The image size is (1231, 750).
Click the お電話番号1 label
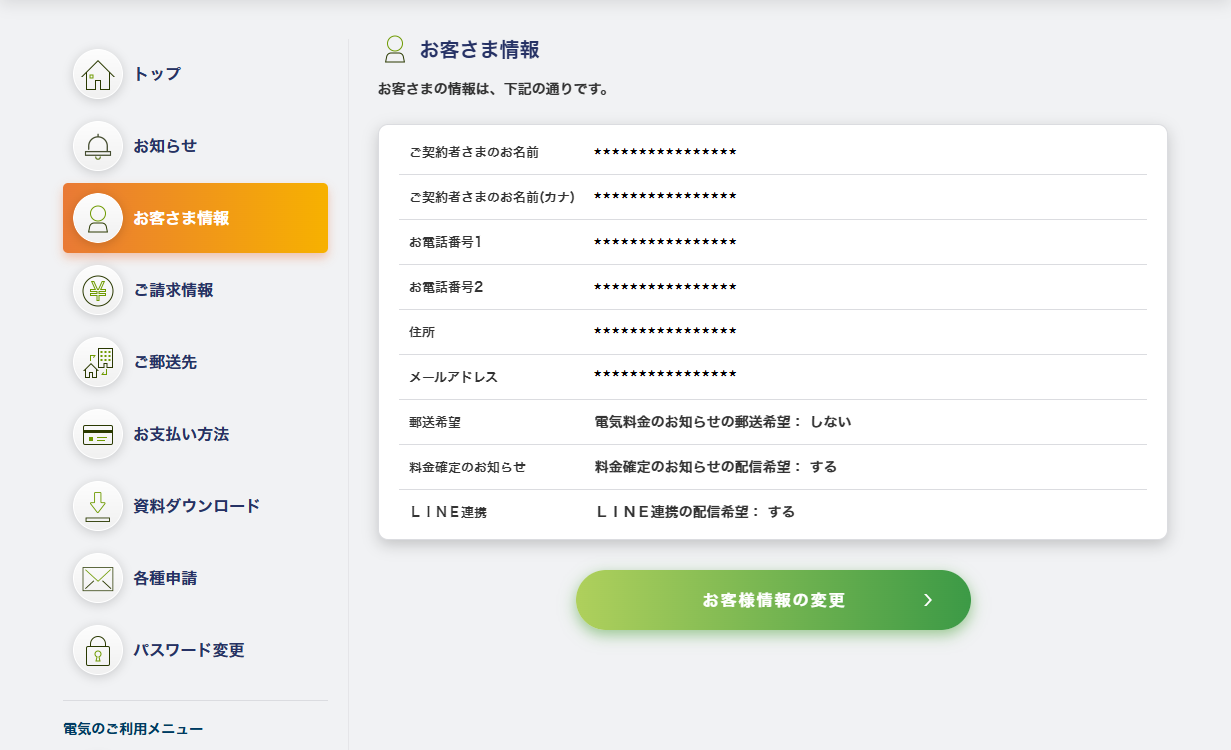point(446,242)
